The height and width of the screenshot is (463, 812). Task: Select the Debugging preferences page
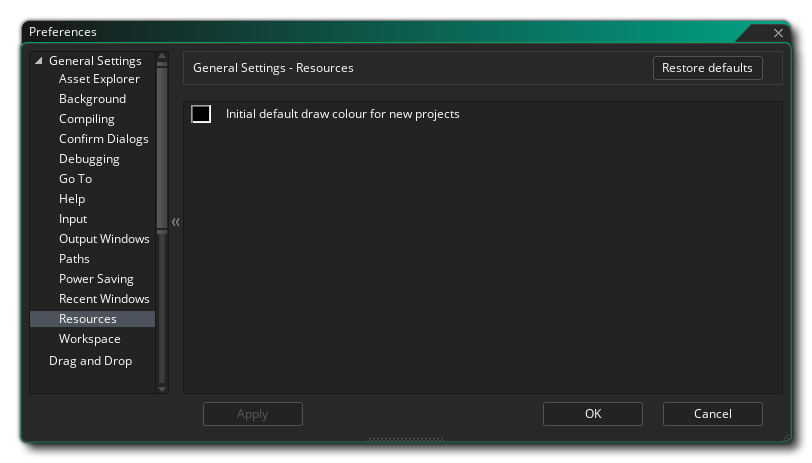pyautogui.click(x=89, y=159)
